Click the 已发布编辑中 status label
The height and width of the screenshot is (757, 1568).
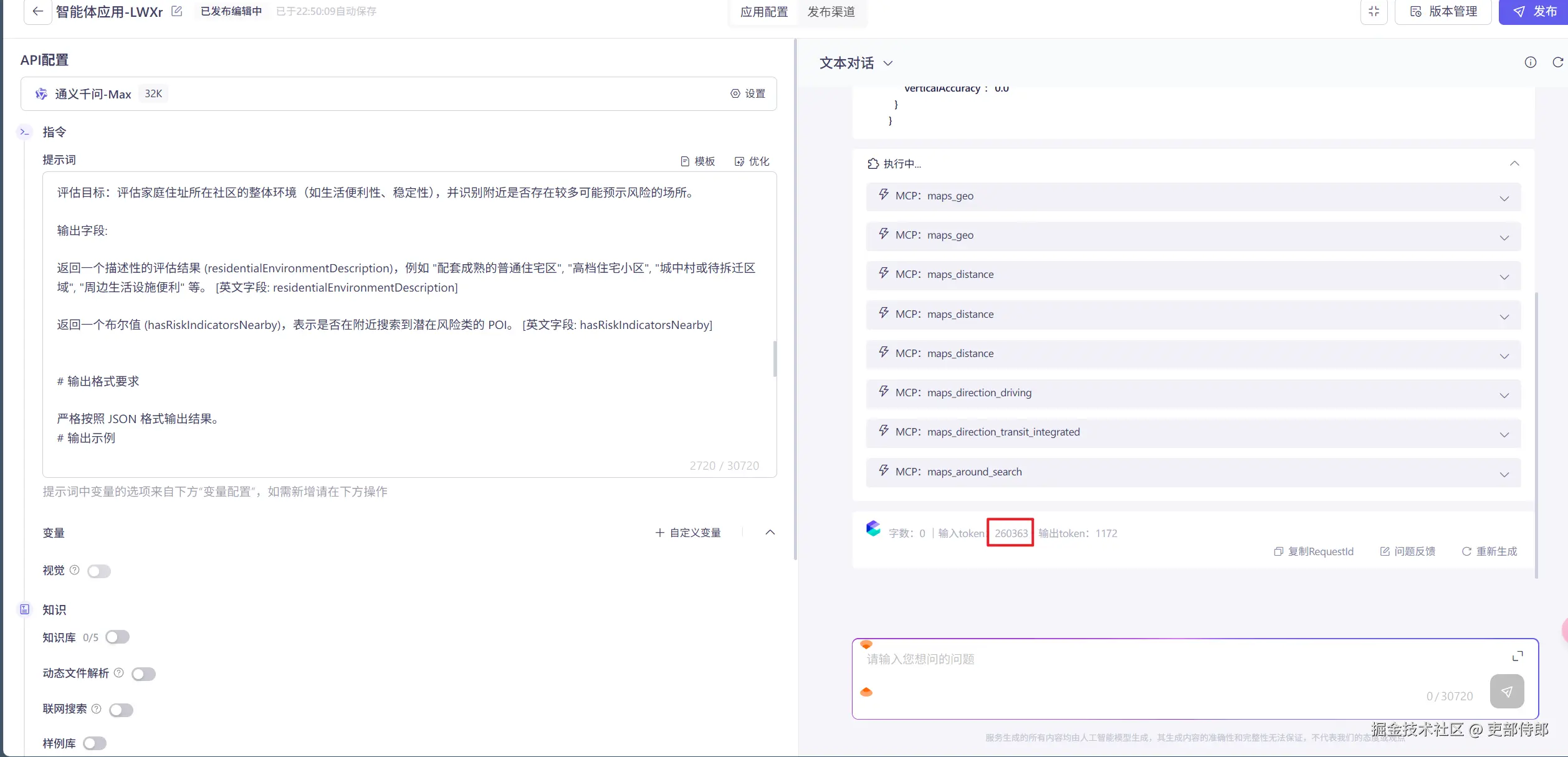(231, 11)
